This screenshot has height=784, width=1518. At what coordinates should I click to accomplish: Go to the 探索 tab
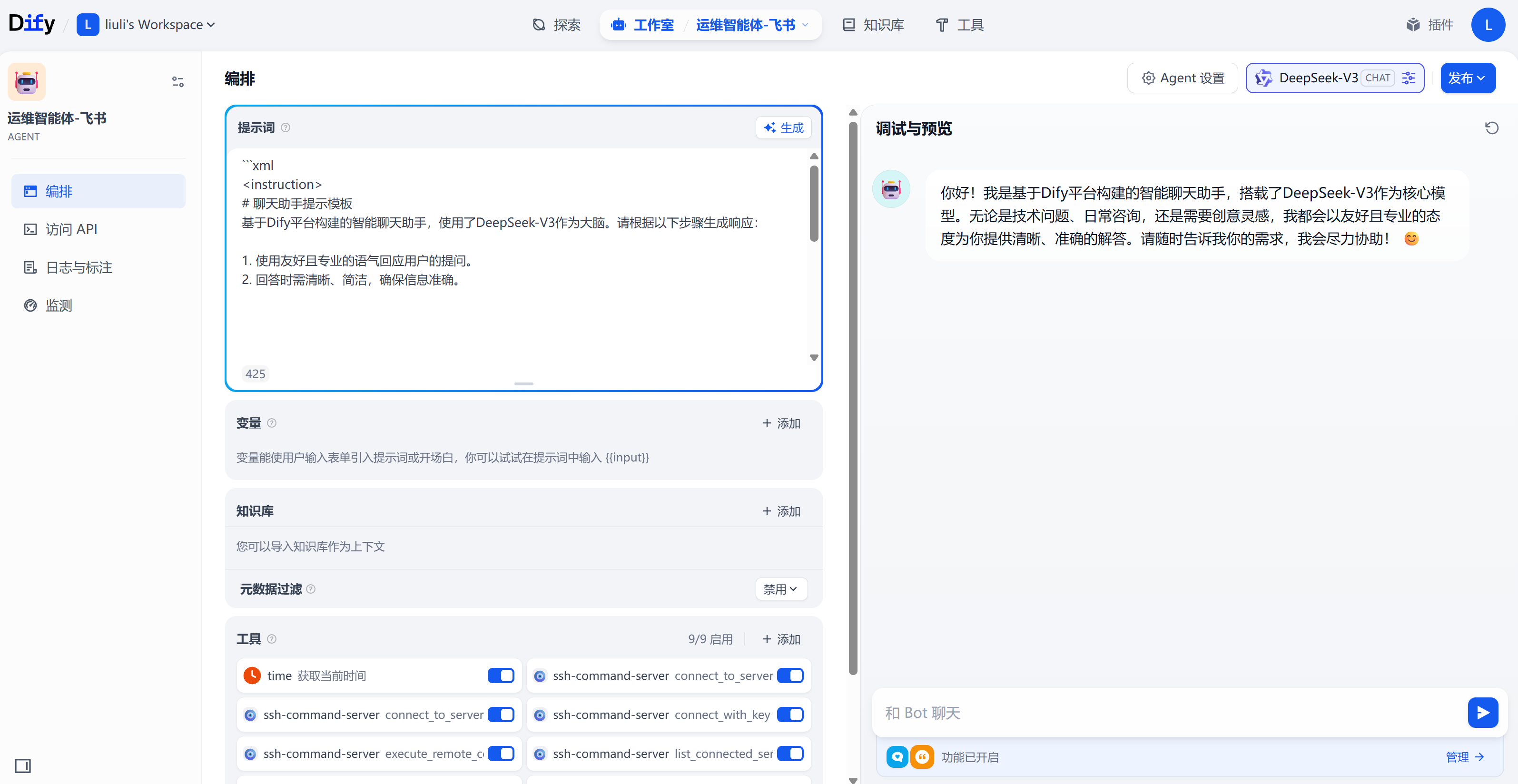[557, 25]
